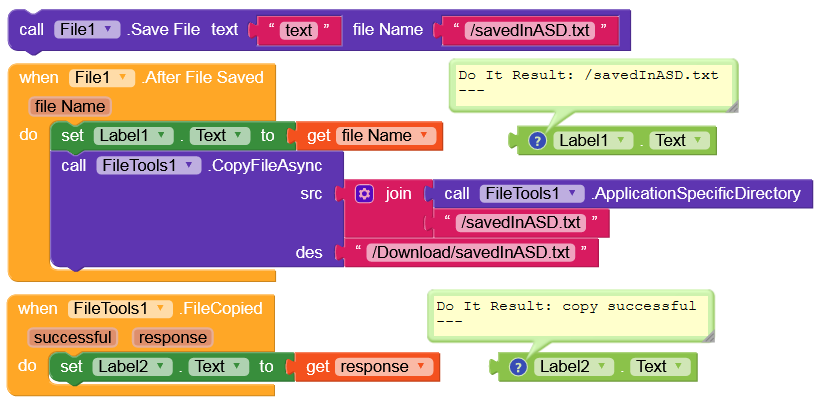Open File1 dropdown in After File Saved event
The width and height of the screenshot is (818, 405).
[x=102, y=78]
